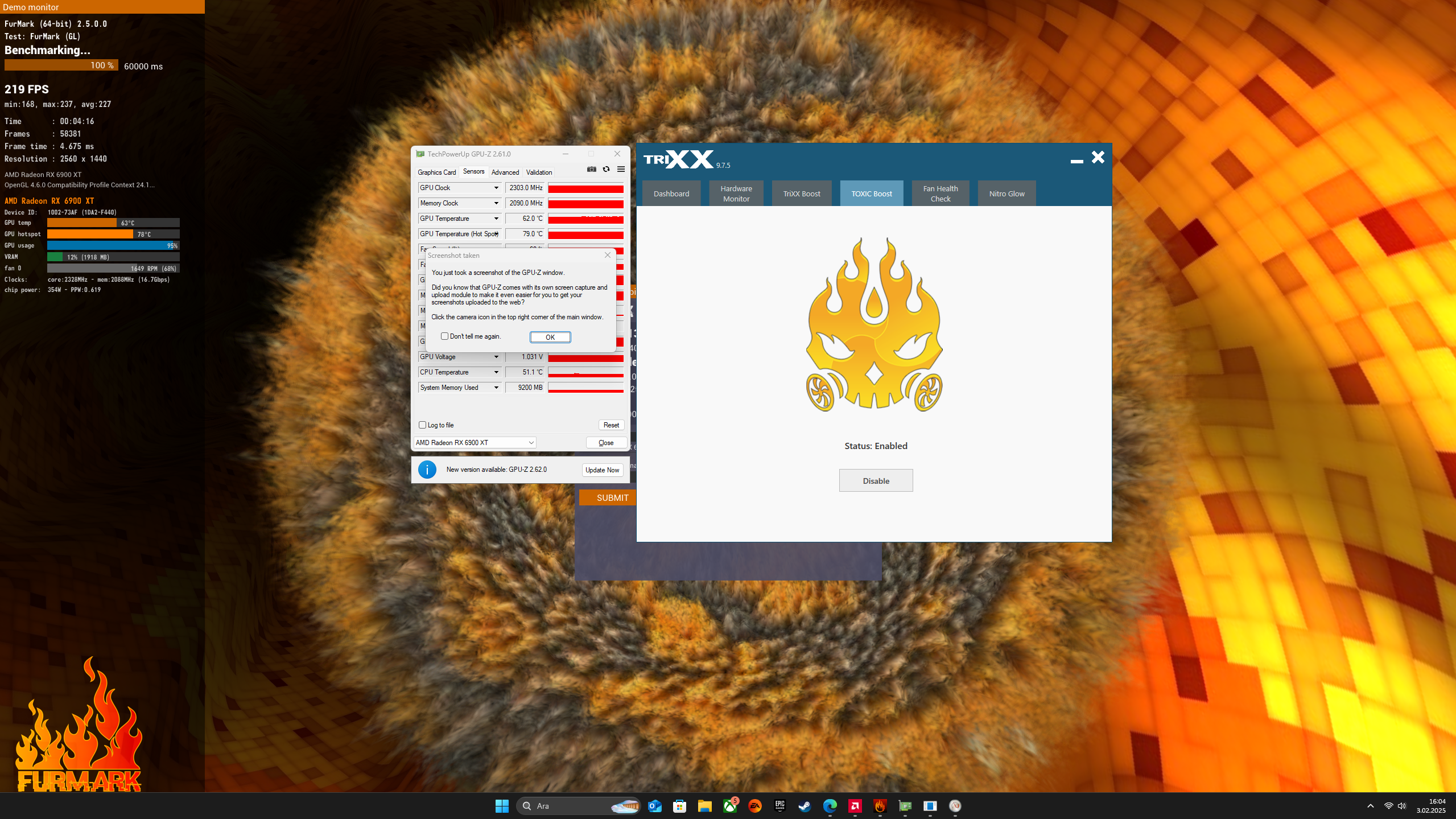Screen dimensions: 1456x819
Task: Open AMD Radeon RX 6900 XT selector
Action: (x=475, y=442)
